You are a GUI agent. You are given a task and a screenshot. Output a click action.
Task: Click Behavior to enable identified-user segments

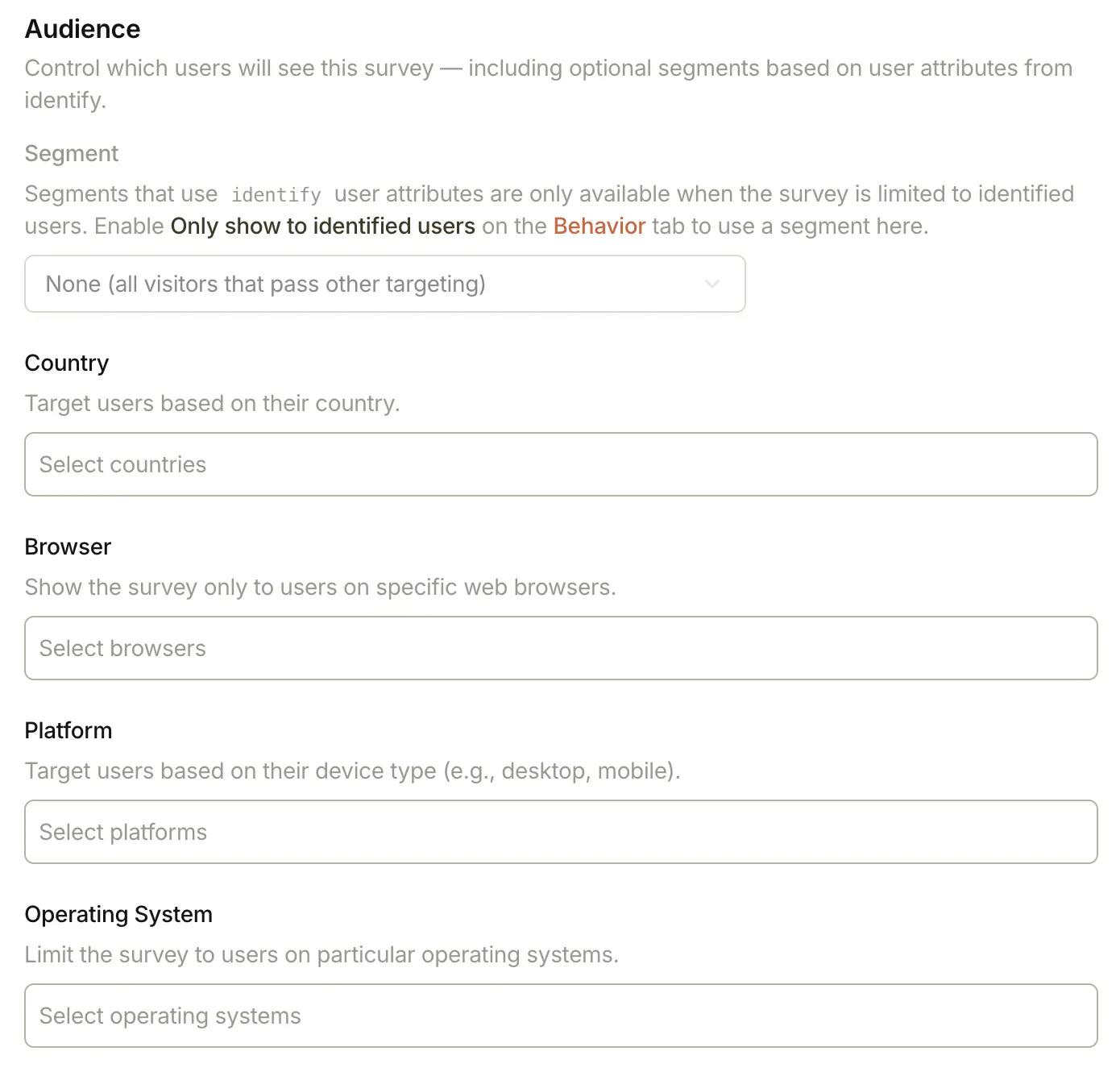(x=599, y=226)
